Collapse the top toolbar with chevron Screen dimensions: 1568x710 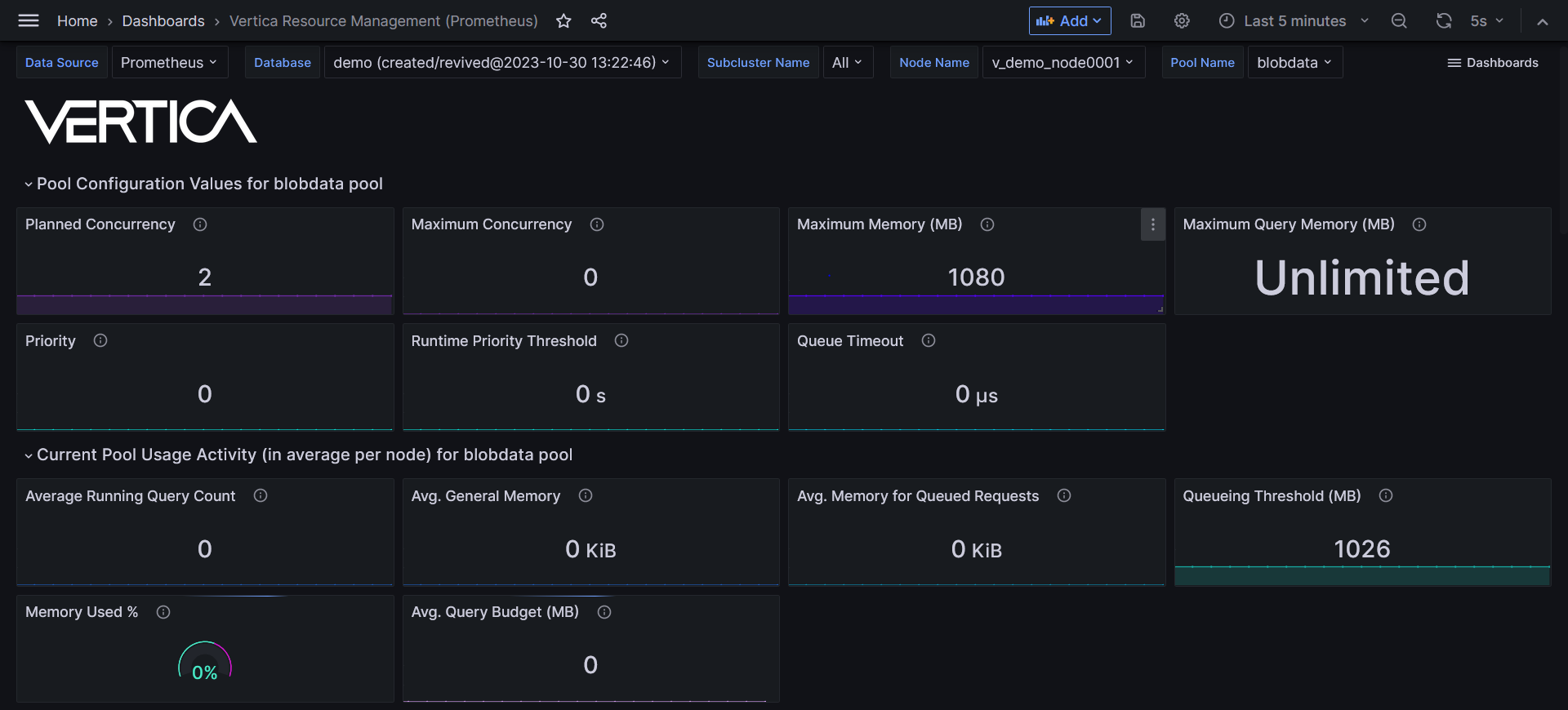click(x=1542, y=22)
